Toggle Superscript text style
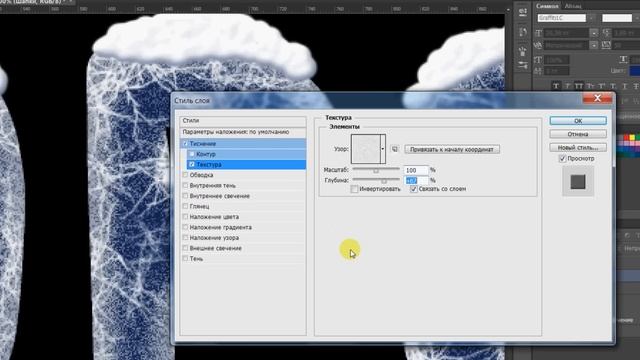Screen dimensions: 640x360 [601, 86]
